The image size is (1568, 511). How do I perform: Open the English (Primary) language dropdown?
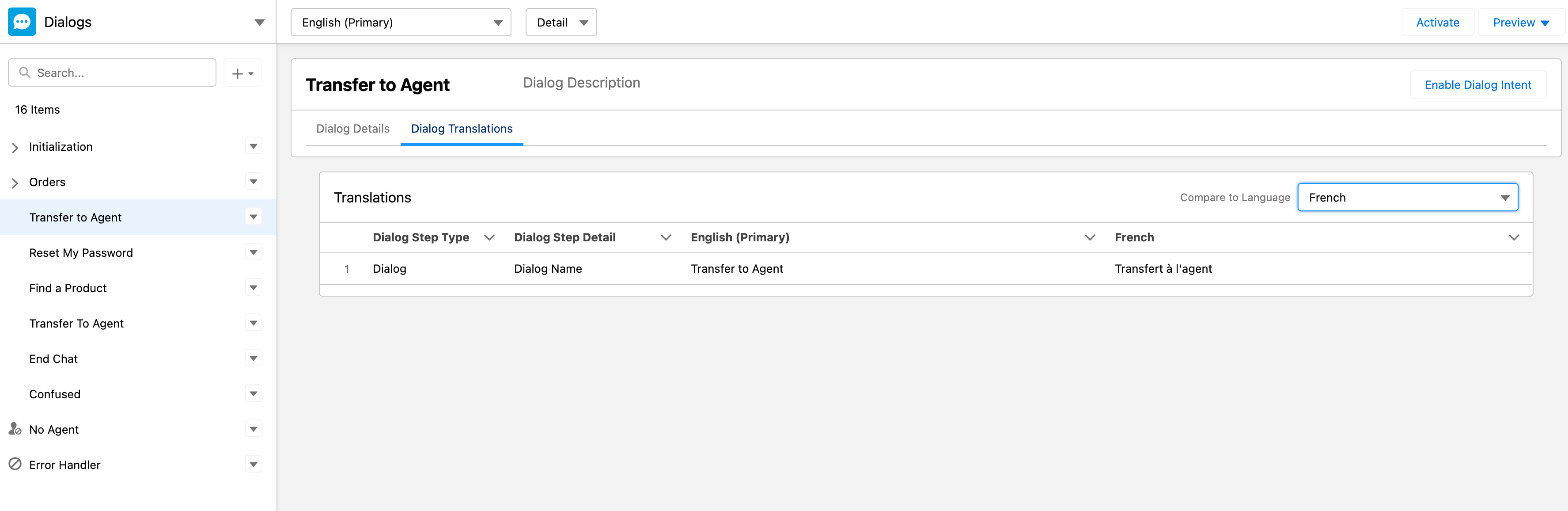pos(401,23)
